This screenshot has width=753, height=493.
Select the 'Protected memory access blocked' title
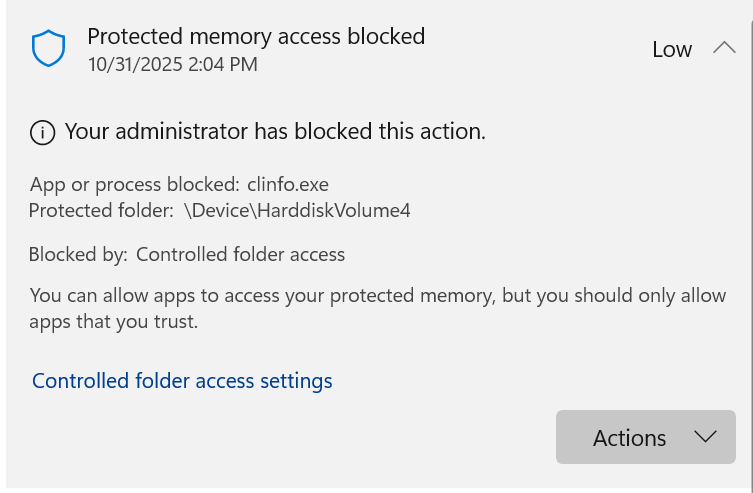256,37
